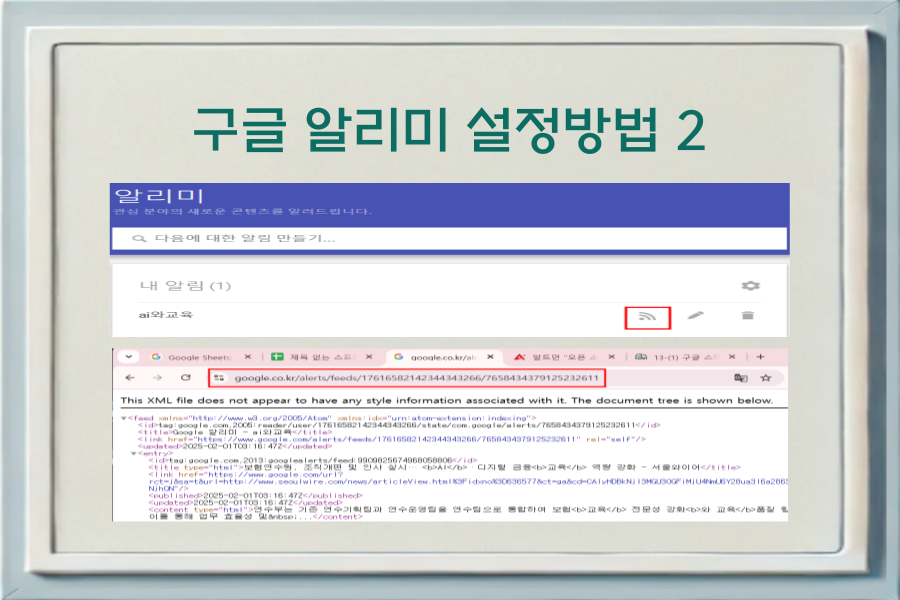Screen dimensions: 900x600
Task: Click the translate page icon in address bar
Action: click(x=740, y=378)
